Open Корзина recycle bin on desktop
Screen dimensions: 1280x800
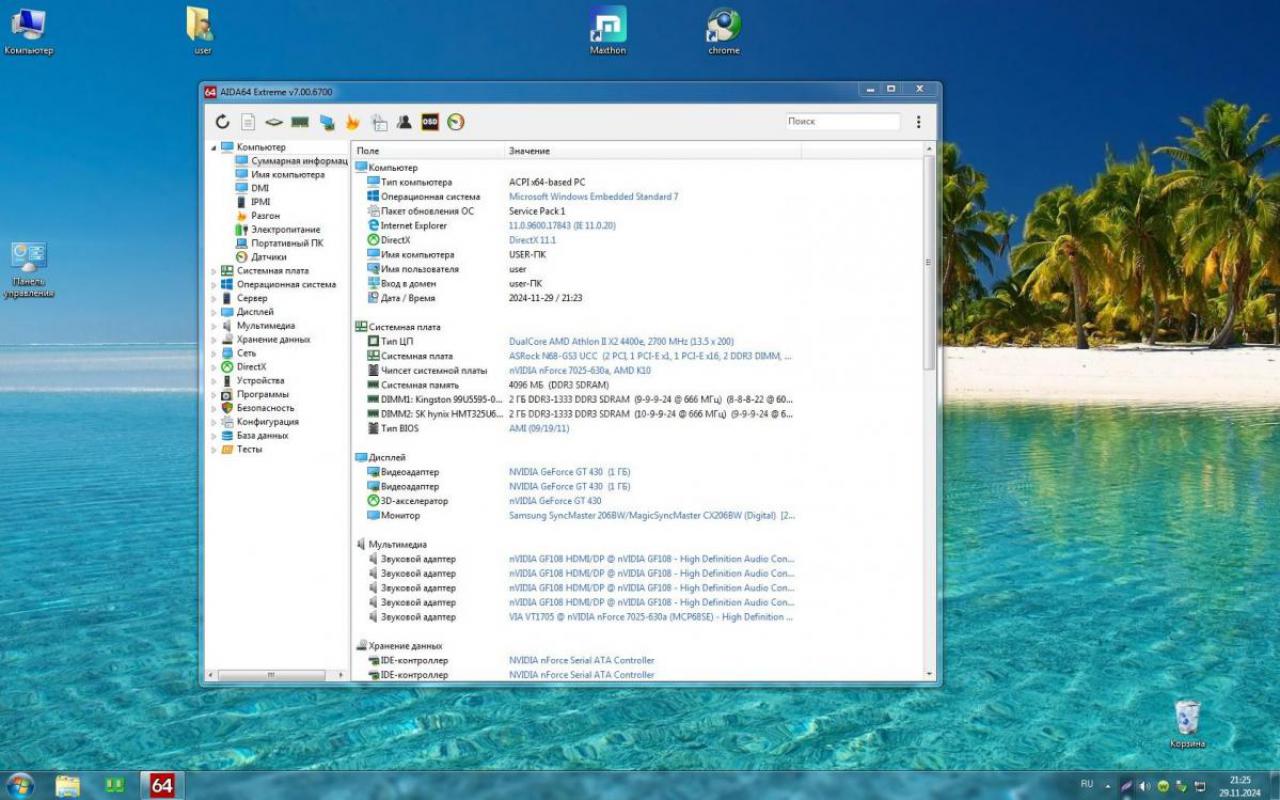[1187, 724]
